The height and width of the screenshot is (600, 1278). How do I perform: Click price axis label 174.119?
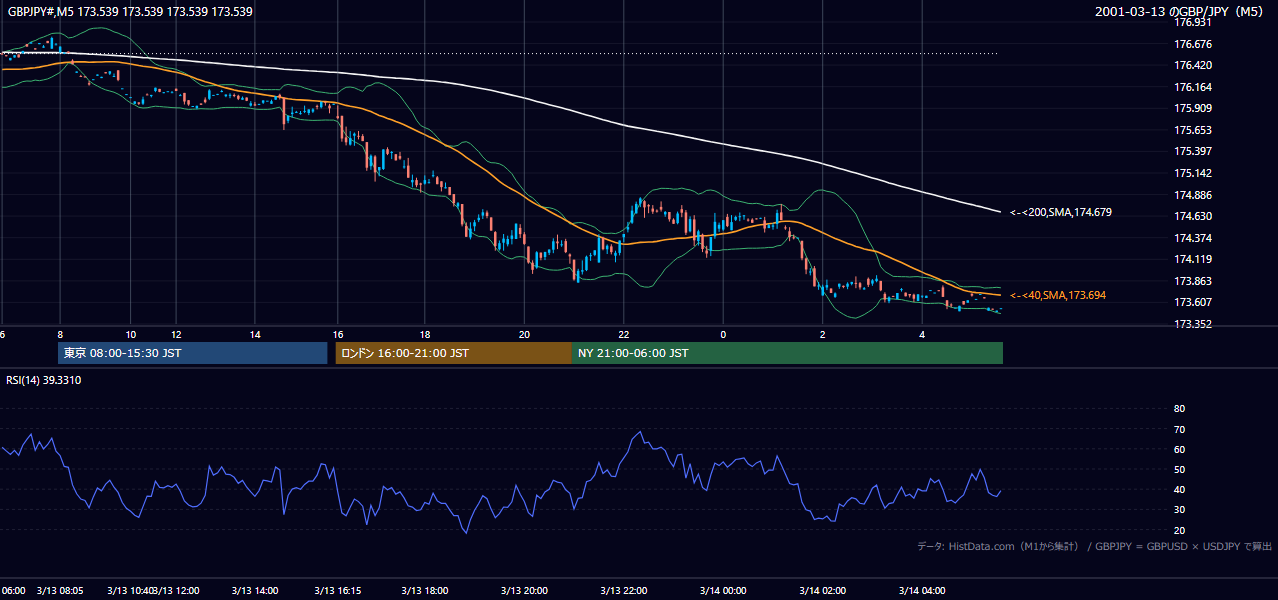[1193, 259]
